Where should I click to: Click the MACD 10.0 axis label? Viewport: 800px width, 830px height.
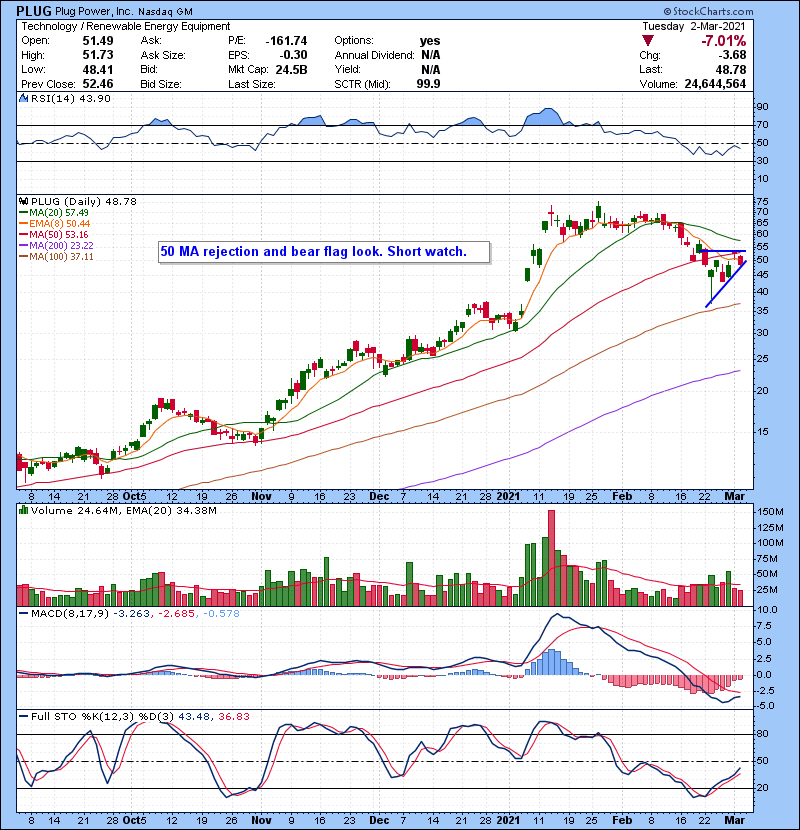(767, 610)
